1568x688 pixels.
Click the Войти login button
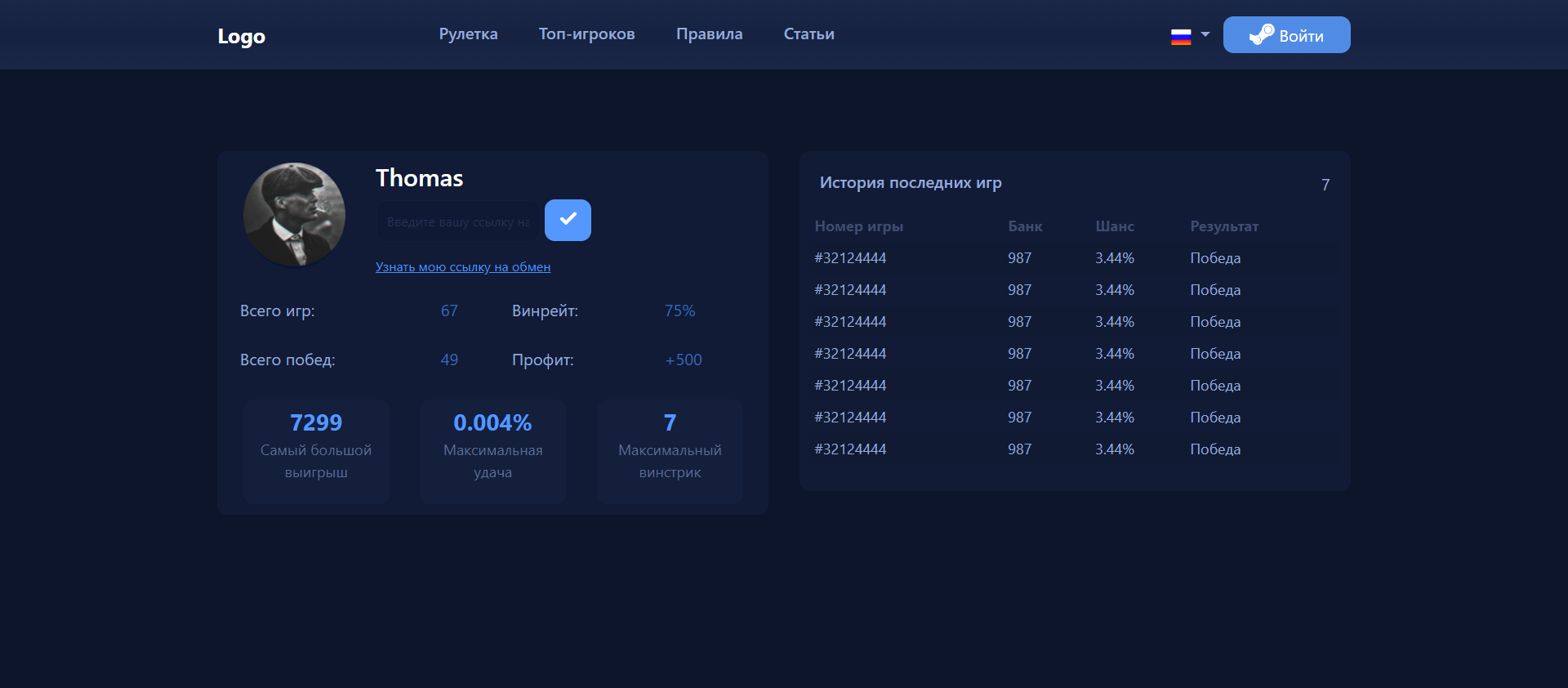click(1286, 34)
